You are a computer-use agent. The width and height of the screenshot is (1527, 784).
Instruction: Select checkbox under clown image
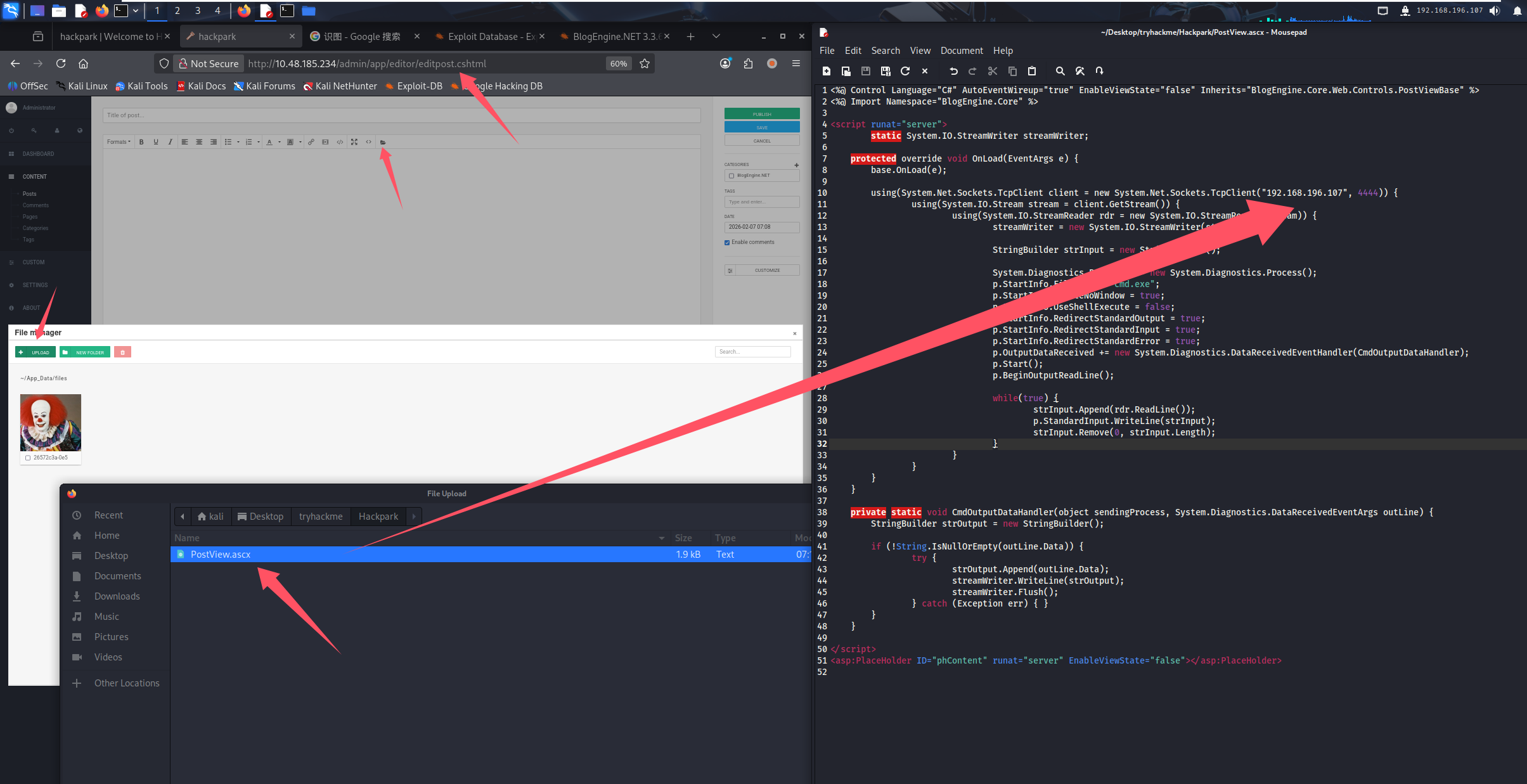click(x=28, y=458)
